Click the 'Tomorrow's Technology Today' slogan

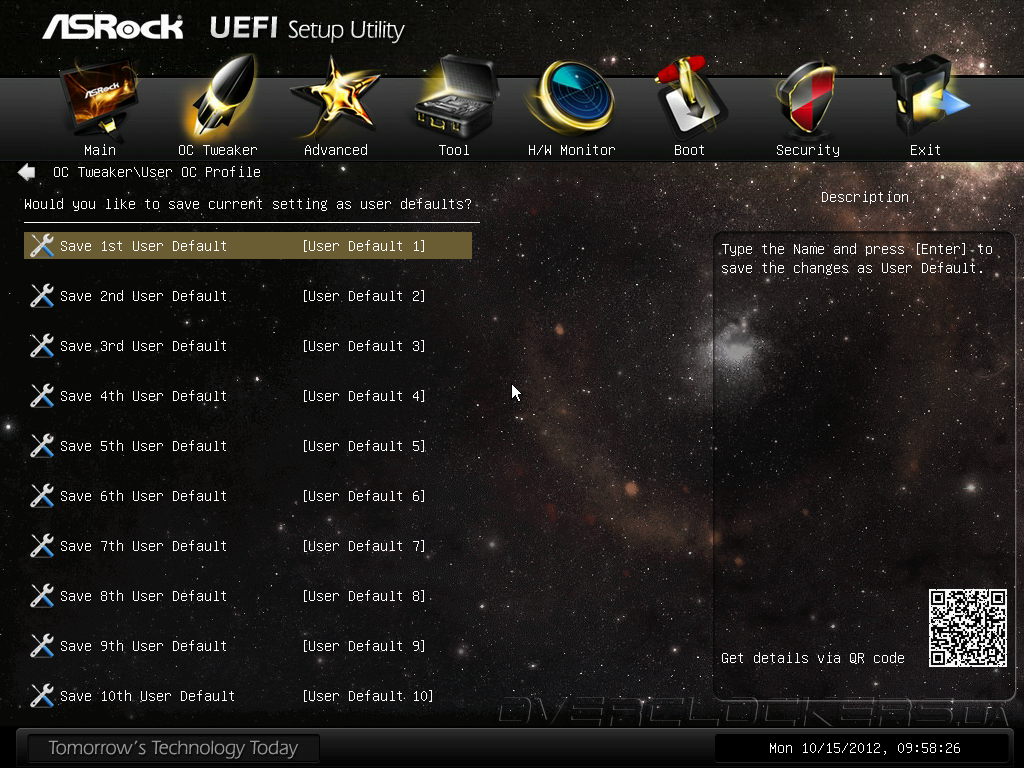(x=173, y=748)
